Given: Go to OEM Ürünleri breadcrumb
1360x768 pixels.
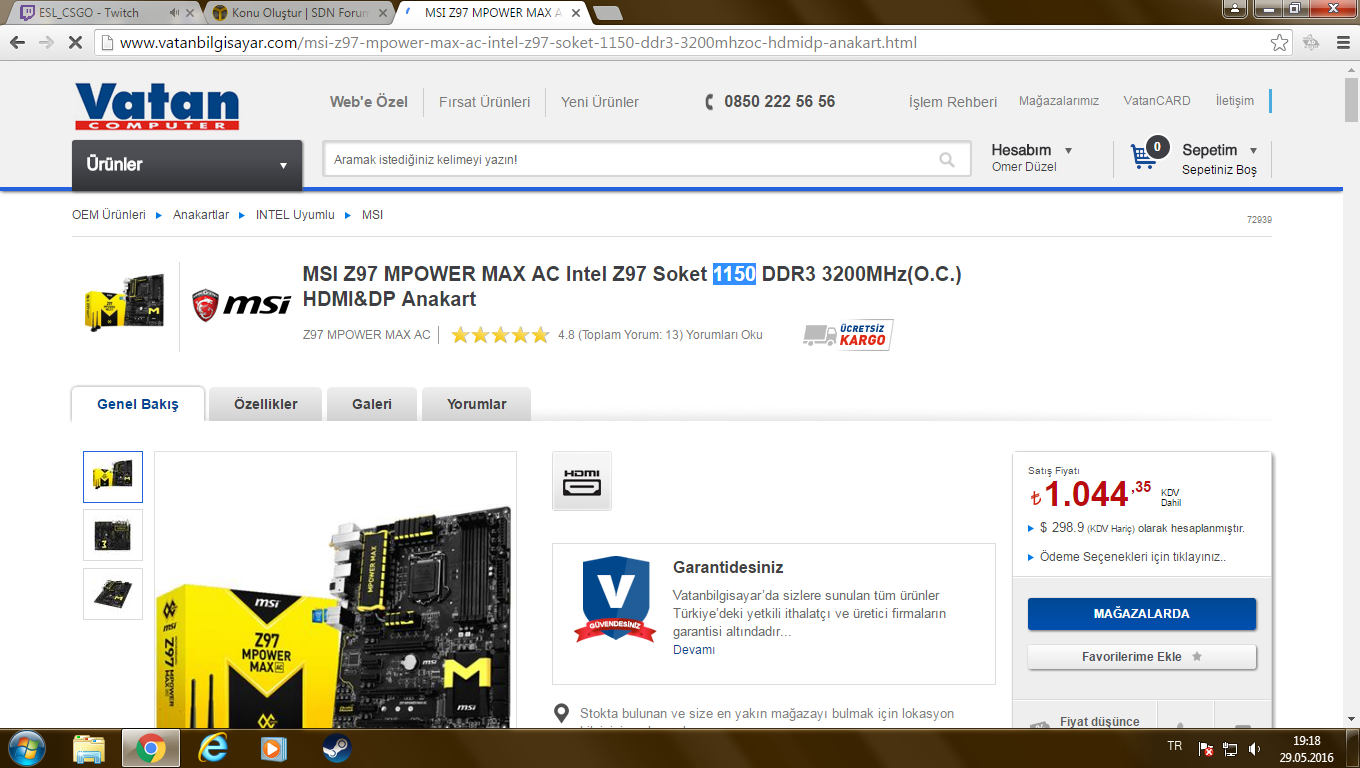Looking at the screenshot, I should coord(109,215).
